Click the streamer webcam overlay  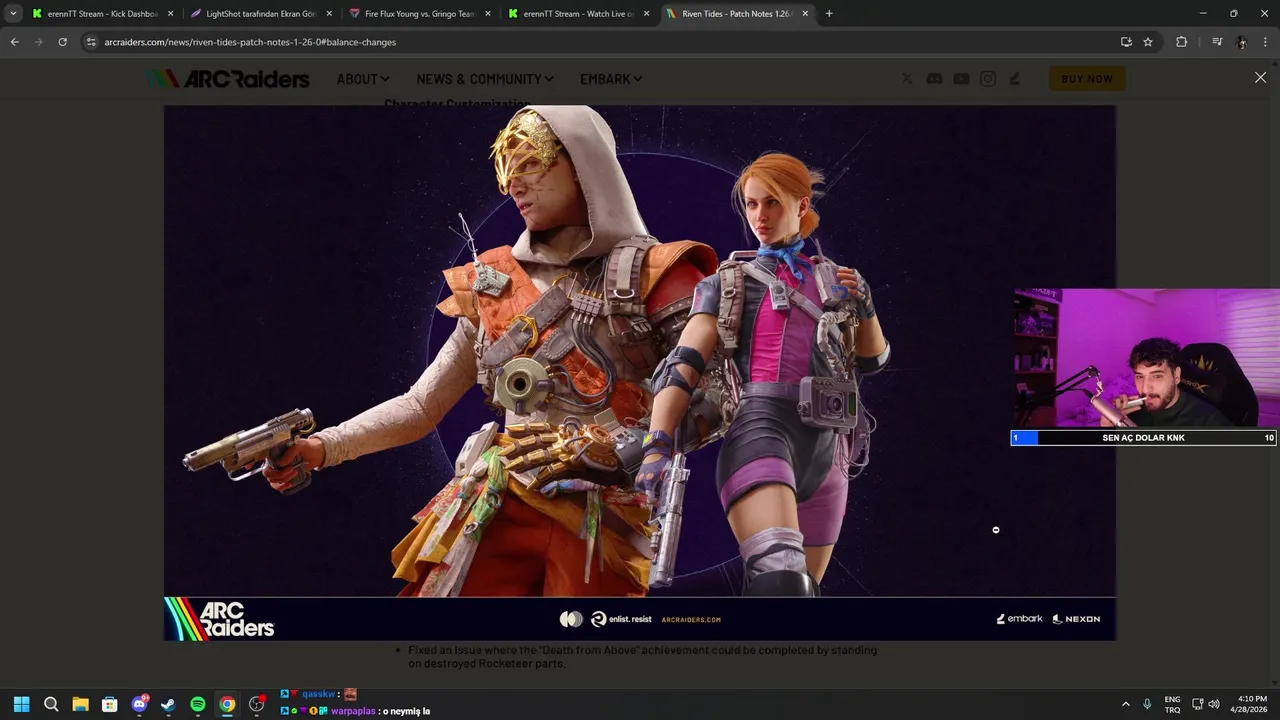coord(1146,359)
